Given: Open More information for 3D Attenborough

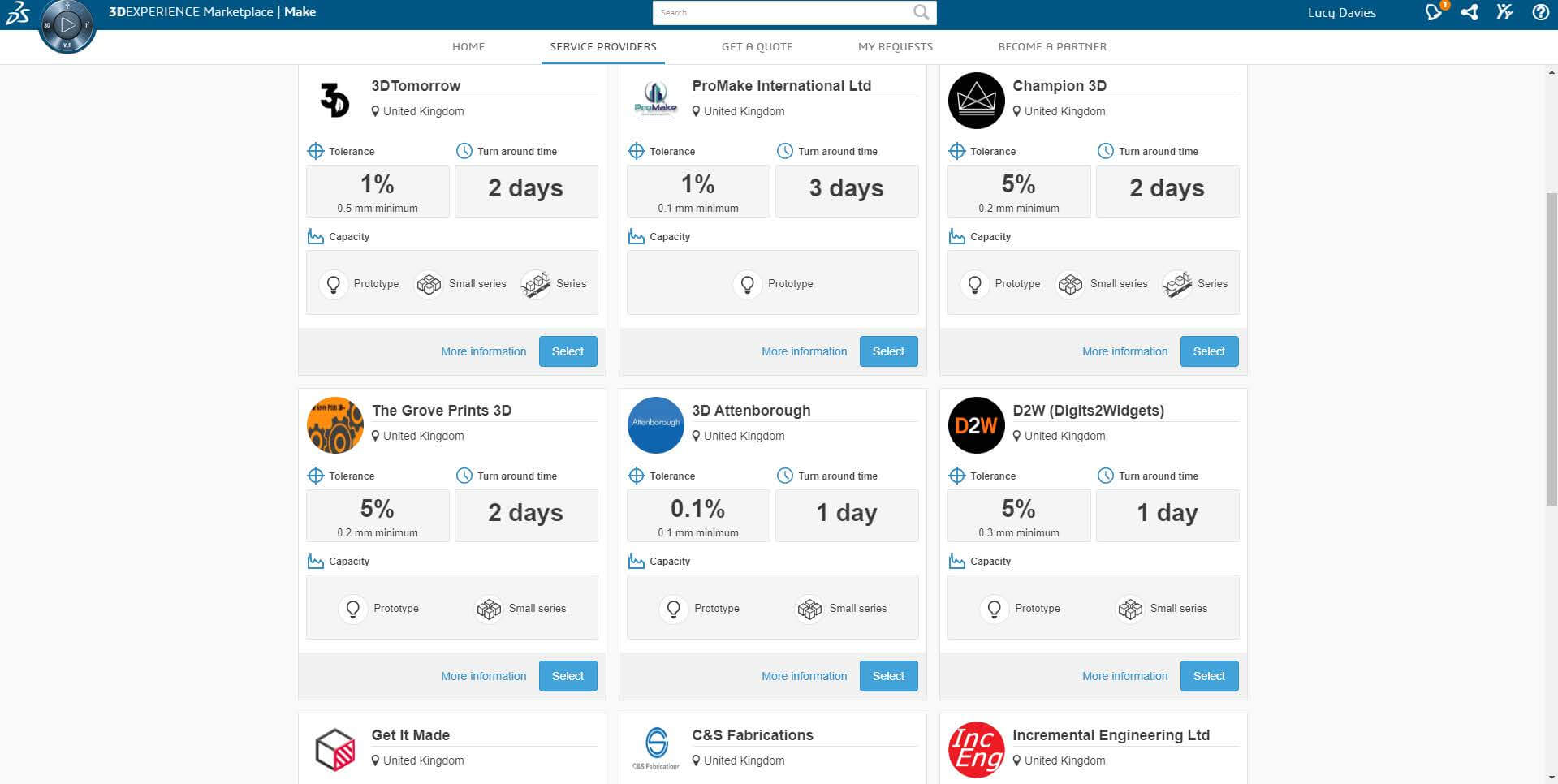Looking at the screenshot, I should point(805,676).
